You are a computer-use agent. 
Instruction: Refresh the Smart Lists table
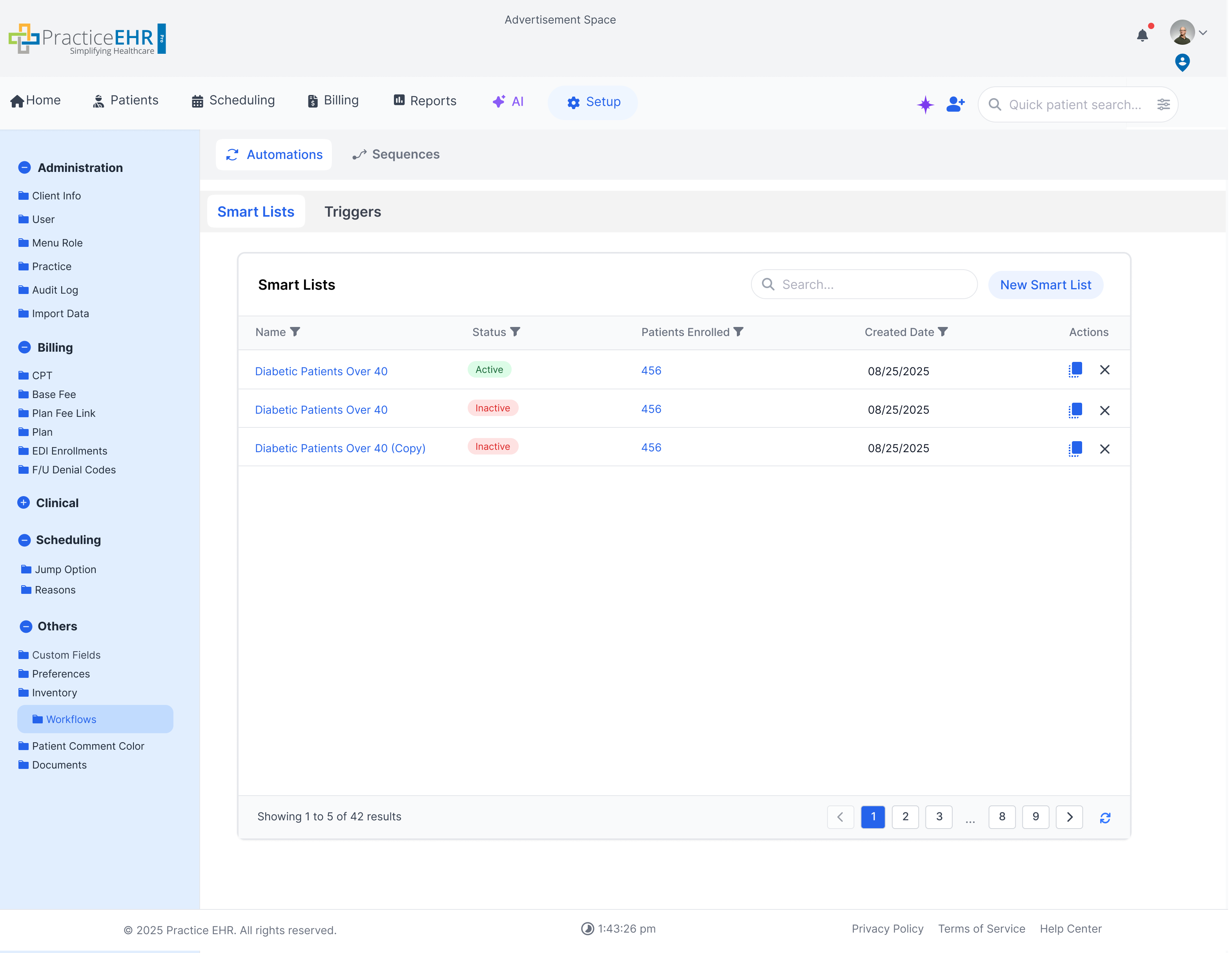pos(1104,817)
